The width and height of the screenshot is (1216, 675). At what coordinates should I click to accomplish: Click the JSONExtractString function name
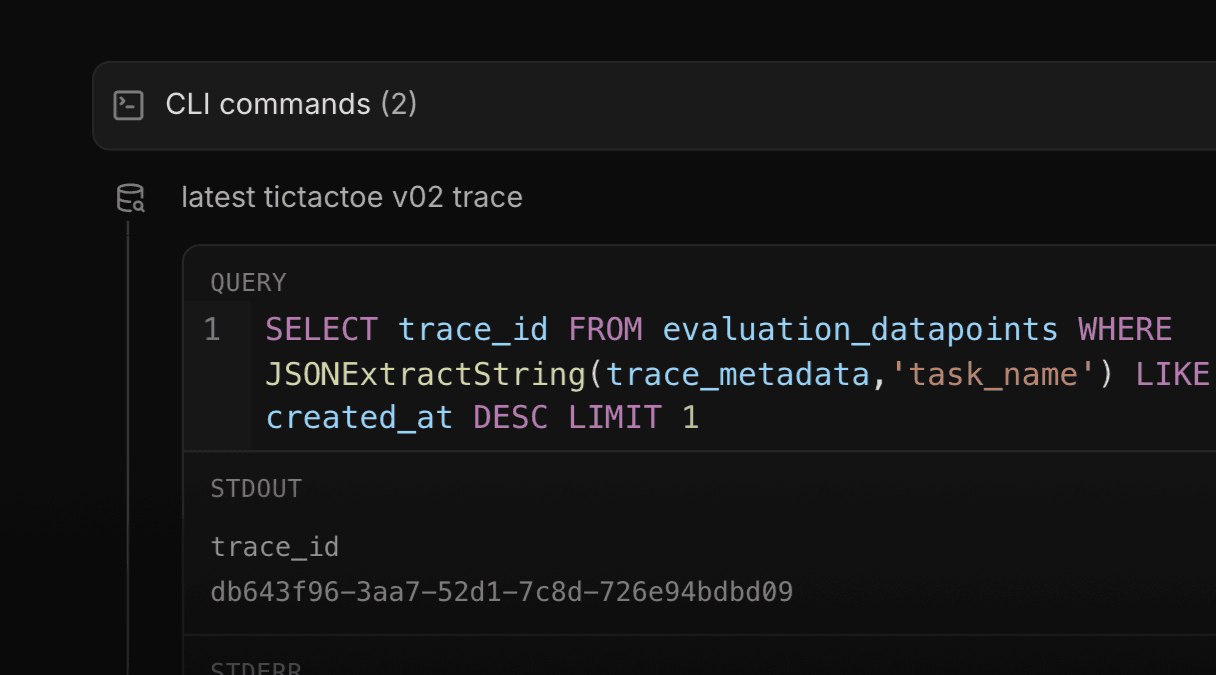426,374
